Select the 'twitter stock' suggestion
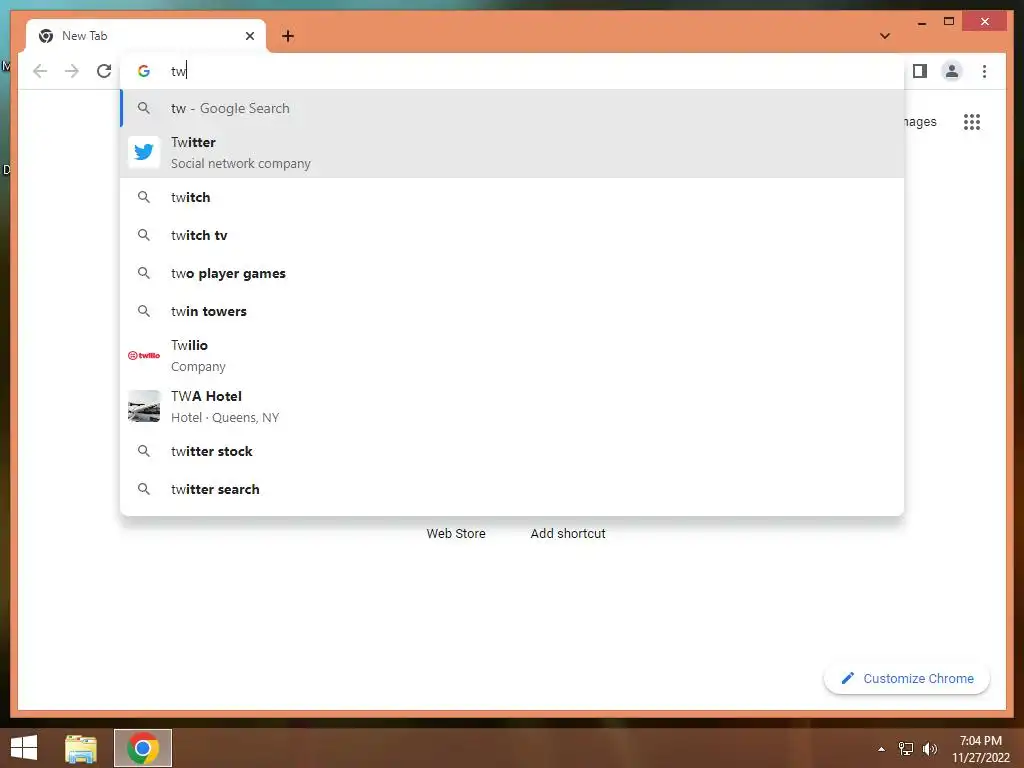The width and height of the screenshot is (1024, 768). click(513, 451)
